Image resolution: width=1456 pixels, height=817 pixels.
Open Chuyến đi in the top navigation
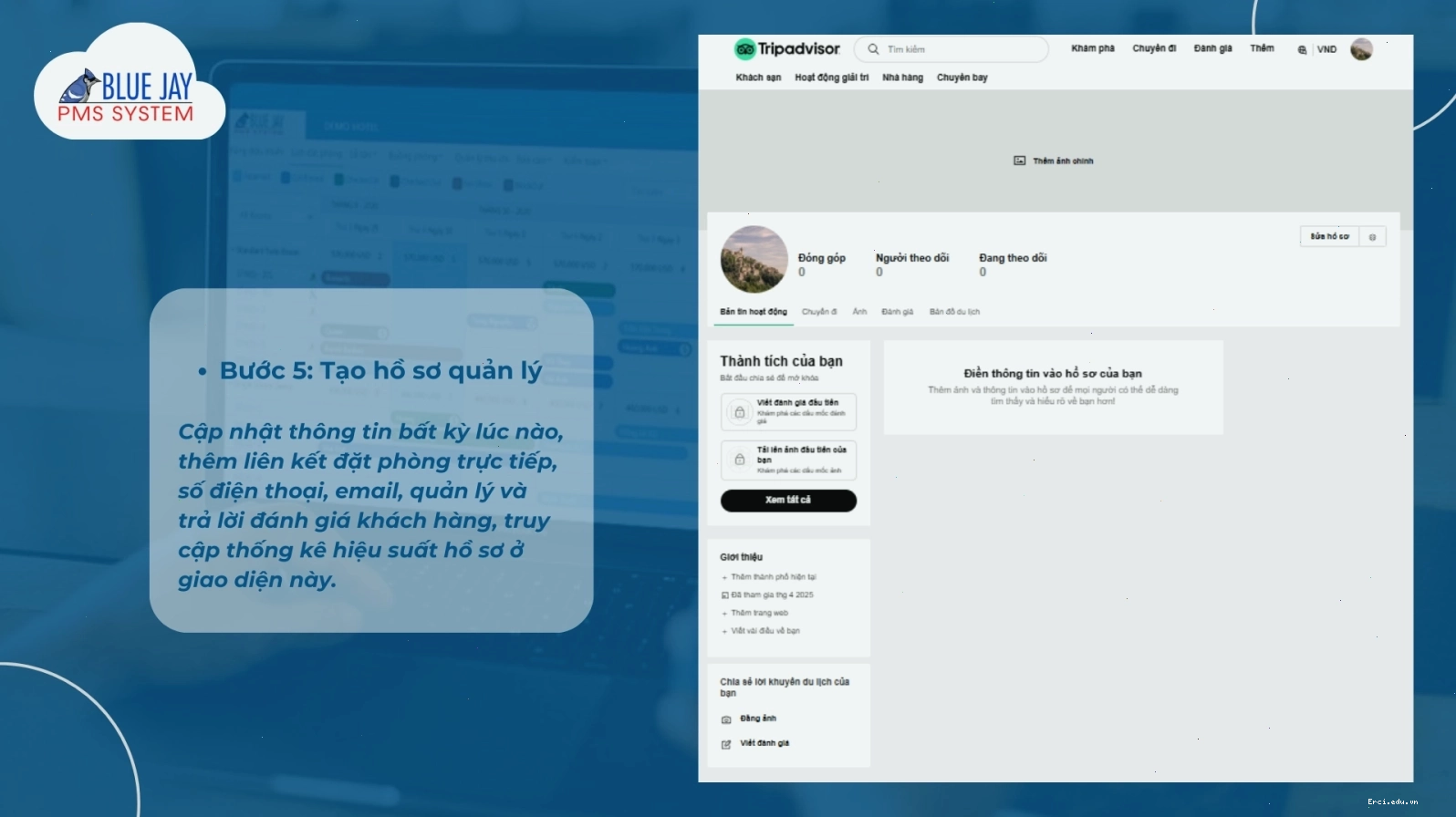(1154, 48)
